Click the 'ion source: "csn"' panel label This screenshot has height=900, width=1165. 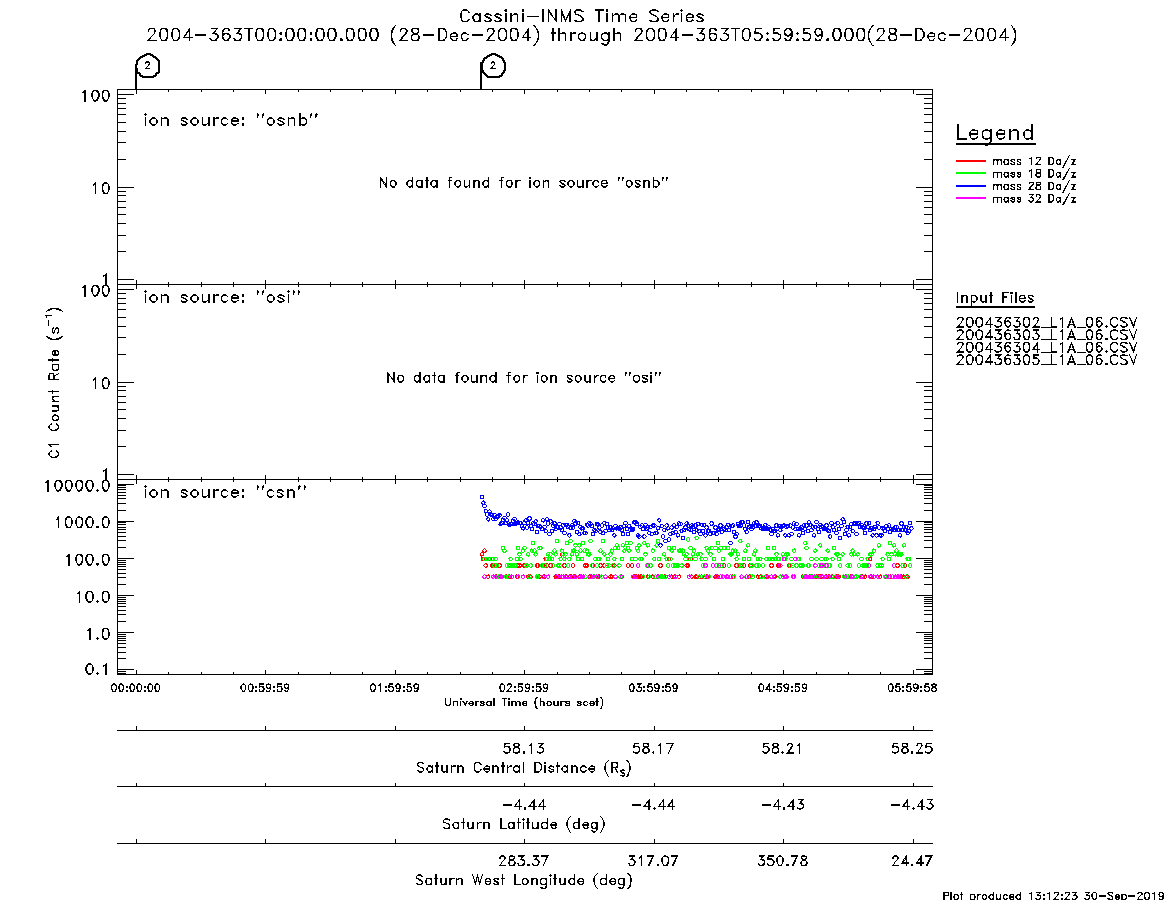tap(225, 492)
